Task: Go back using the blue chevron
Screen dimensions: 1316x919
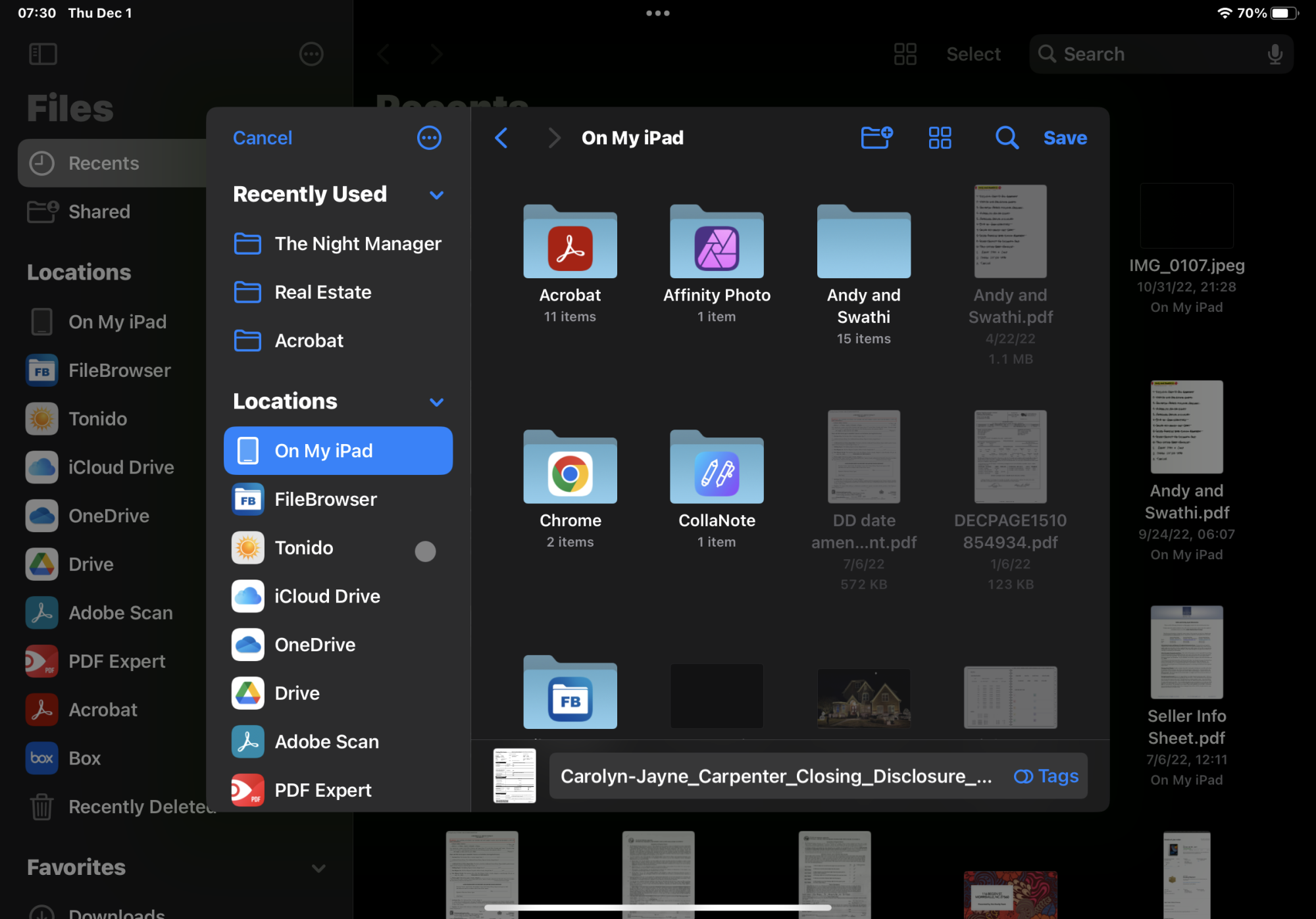Action: 501,137
